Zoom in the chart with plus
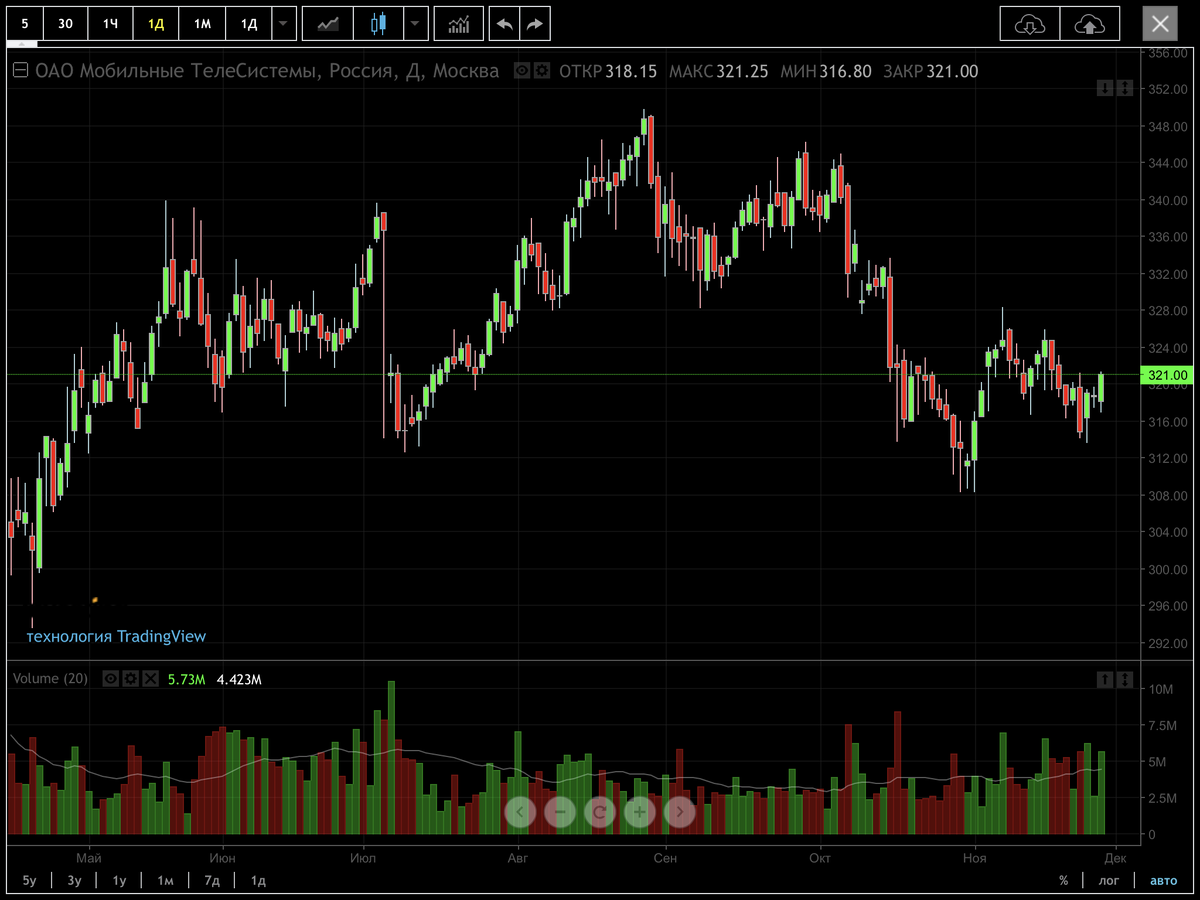Screen dimensions: 1200x900 tap(640, 812)
